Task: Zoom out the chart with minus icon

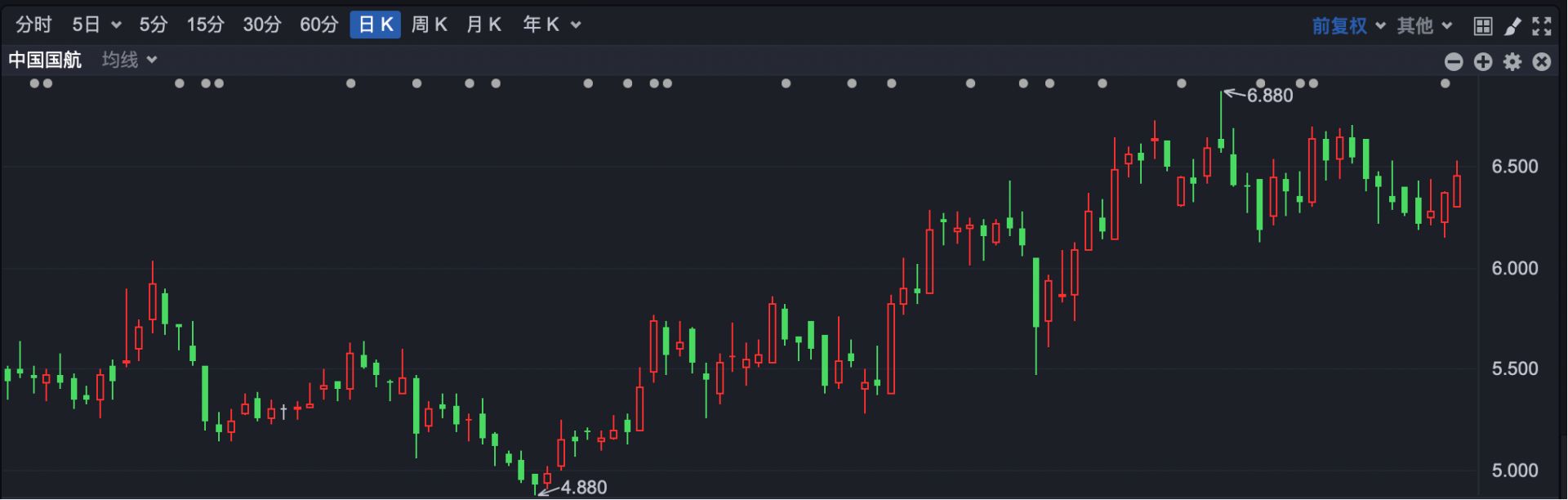Action: [x=1454, y=62]
